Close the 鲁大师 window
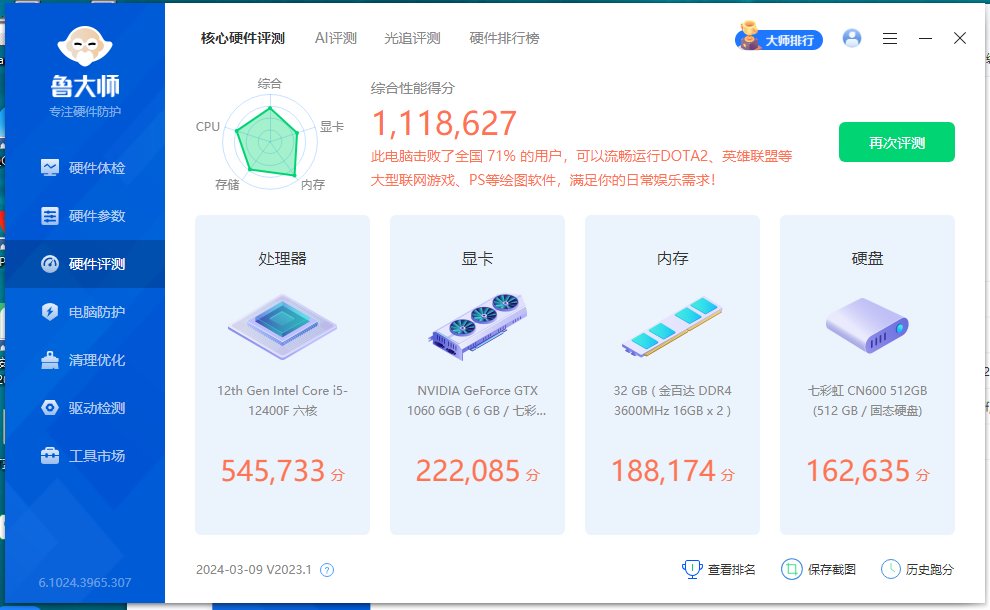Screen dimensions: 990x610 pyautogui.click(x=960, y=39)
